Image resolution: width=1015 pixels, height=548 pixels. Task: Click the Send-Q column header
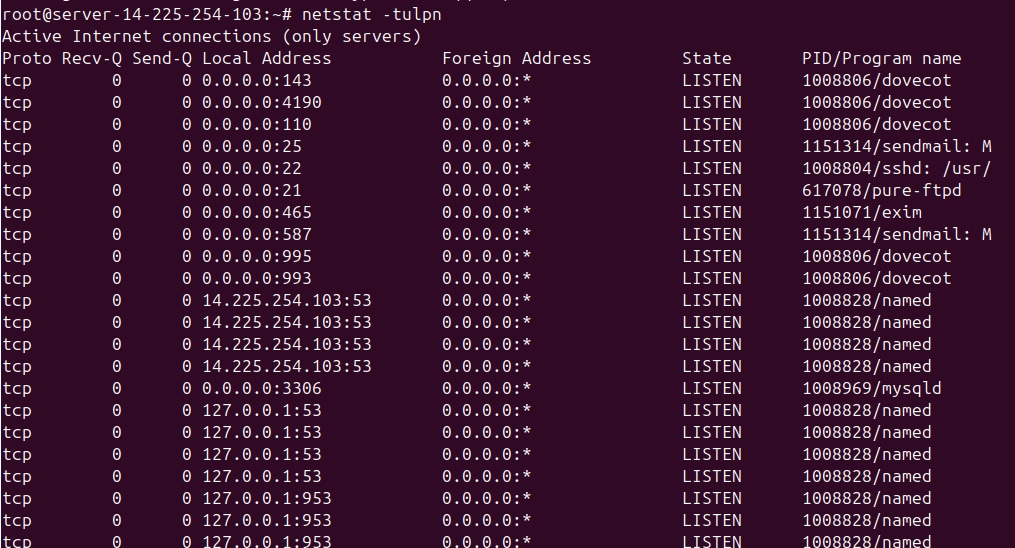161,58
